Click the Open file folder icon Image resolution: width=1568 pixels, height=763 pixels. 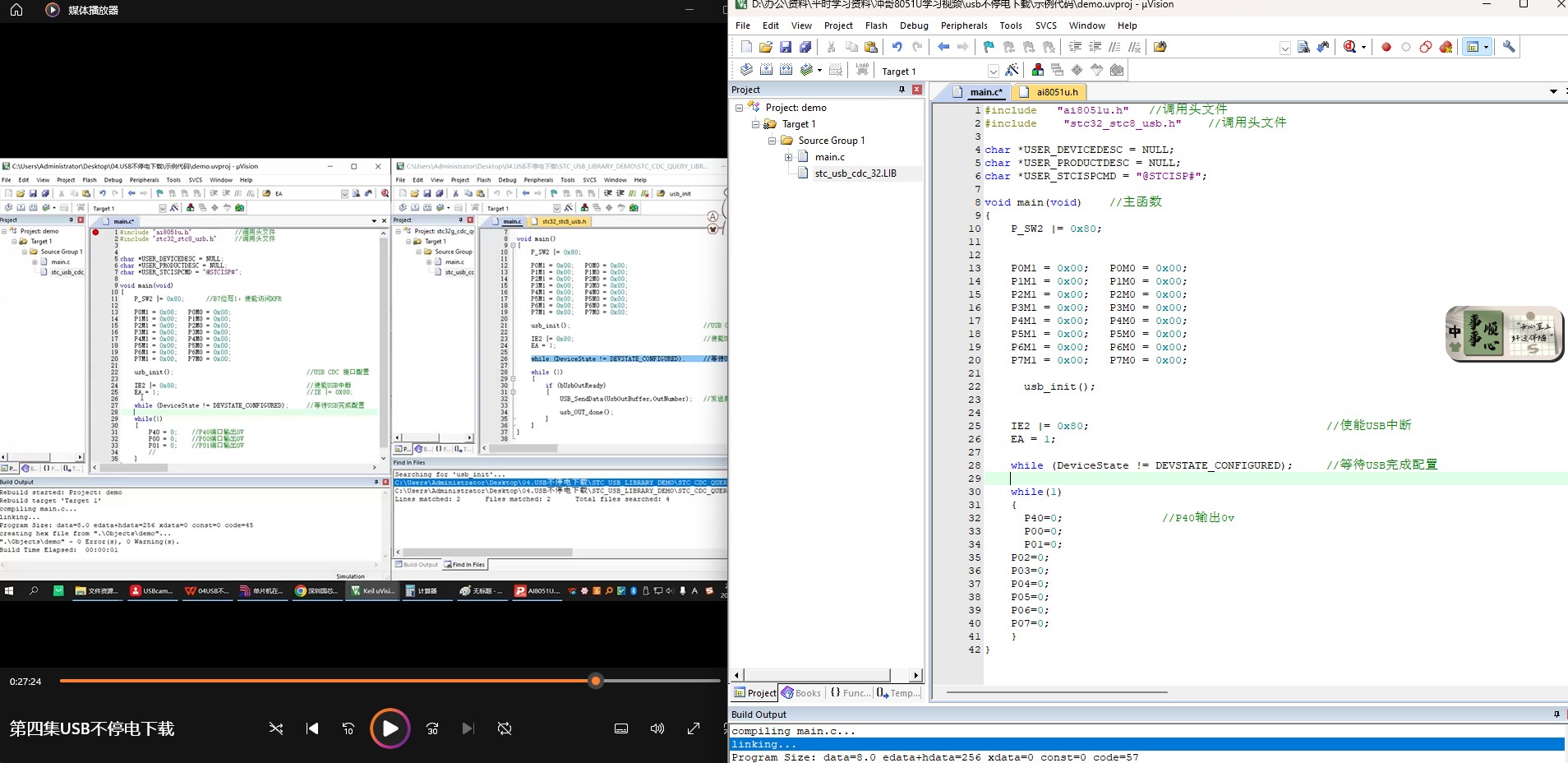tap(766, 47)
